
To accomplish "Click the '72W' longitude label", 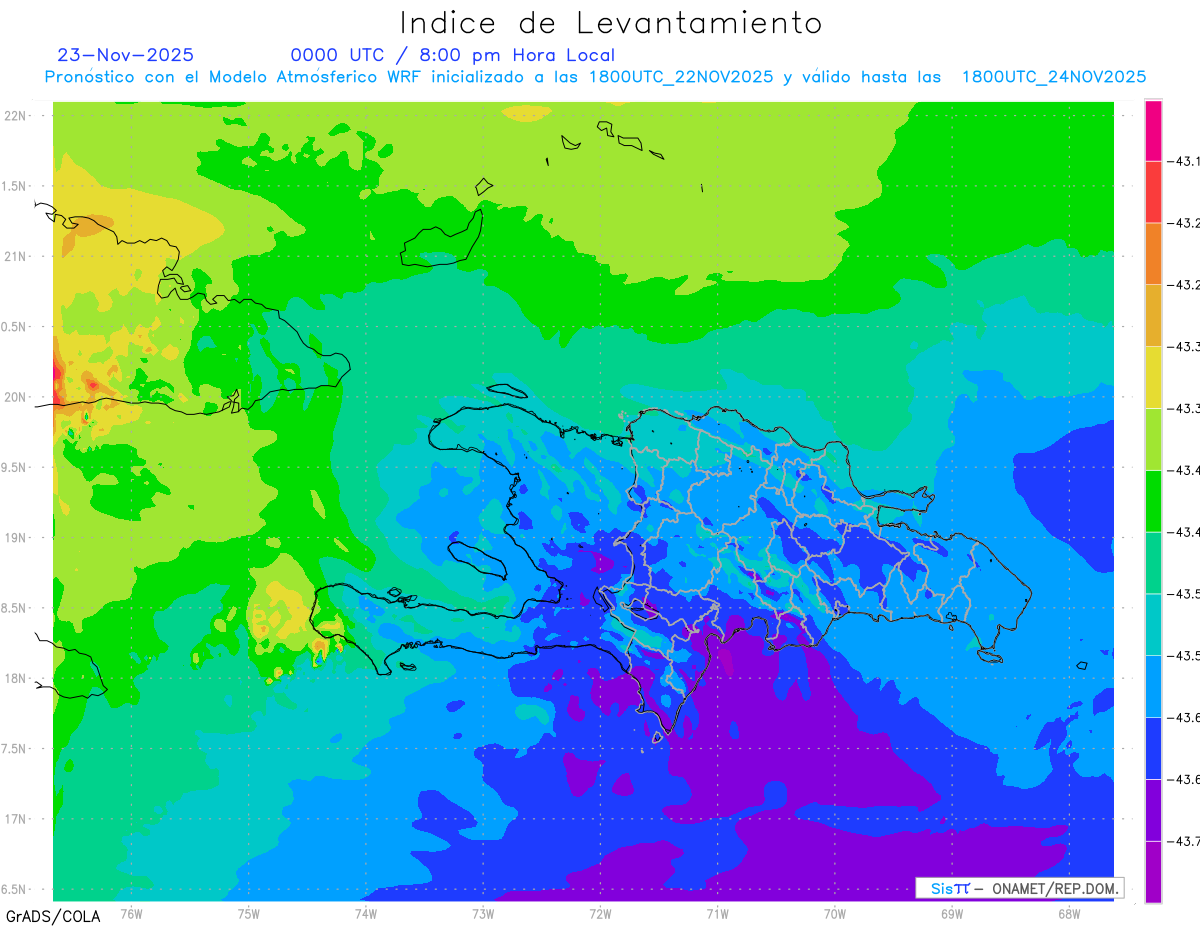I will pyautogui.click(x=600, y=914).
